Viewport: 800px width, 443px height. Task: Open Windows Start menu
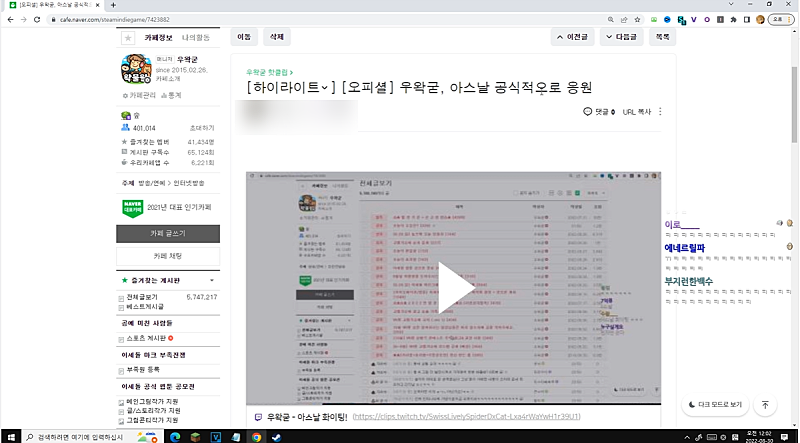[x=11, y=437]
